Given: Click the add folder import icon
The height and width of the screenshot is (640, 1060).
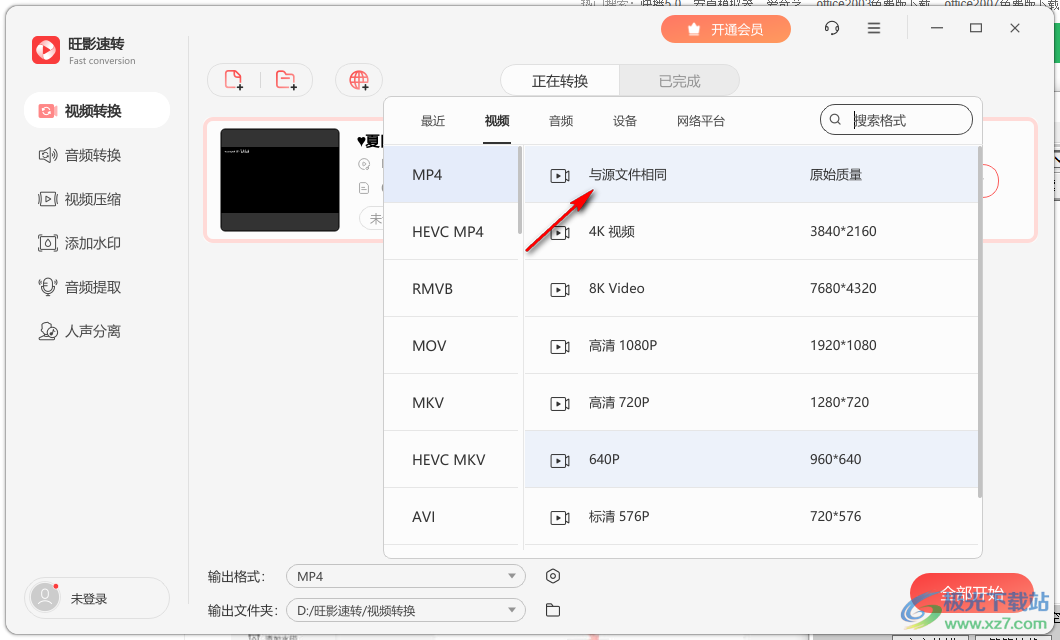Looking at the screenshot, I should click(x=284, y=80).
